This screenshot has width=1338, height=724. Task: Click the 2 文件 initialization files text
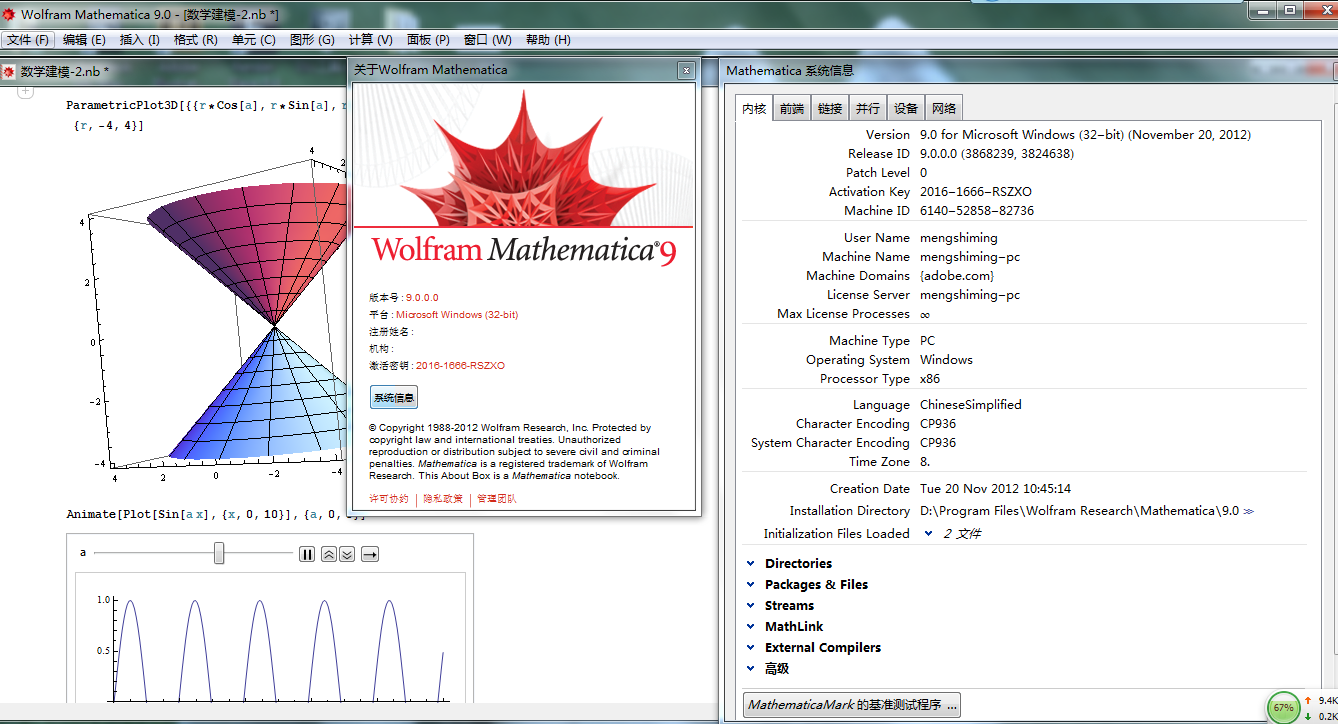962,534
